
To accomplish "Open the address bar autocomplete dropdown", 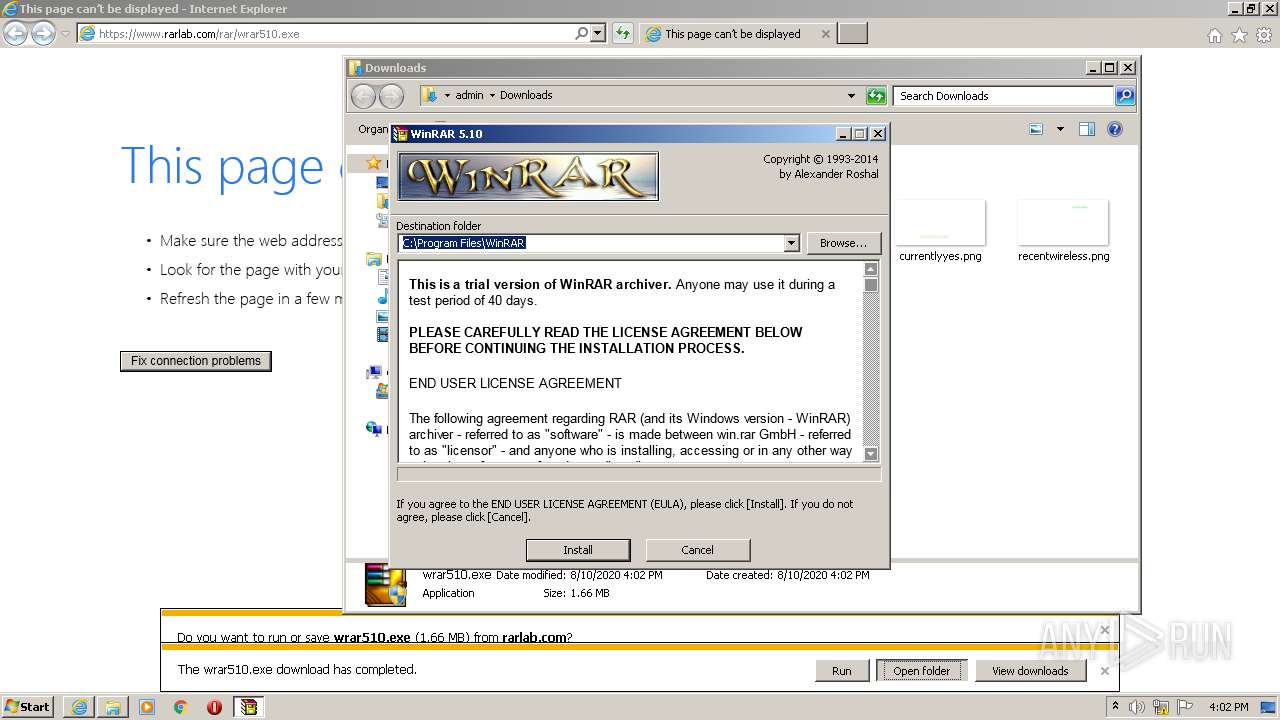I will click(598, 33).
